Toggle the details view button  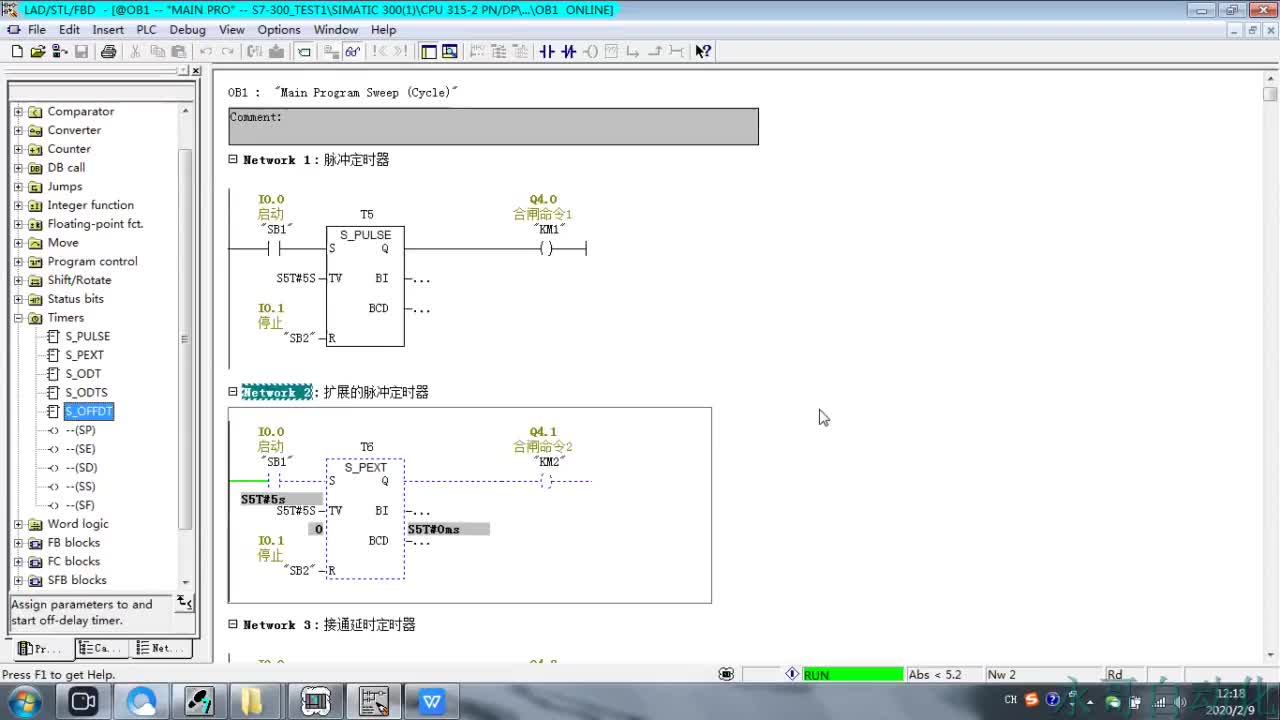point(450,51)
